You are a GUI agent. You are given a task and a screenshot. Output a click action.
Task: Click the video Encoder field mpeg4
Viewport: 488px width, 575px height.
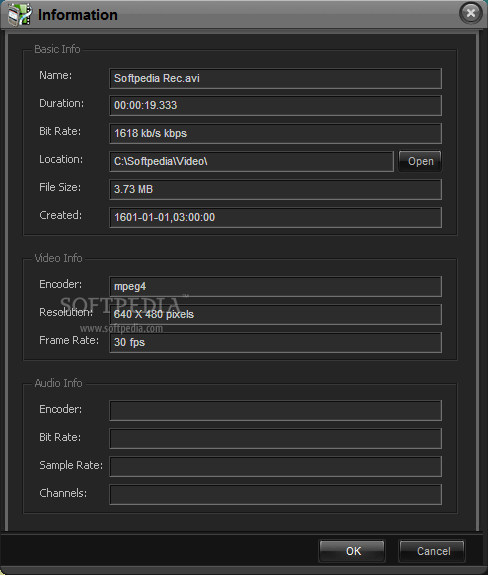point(275,286)
